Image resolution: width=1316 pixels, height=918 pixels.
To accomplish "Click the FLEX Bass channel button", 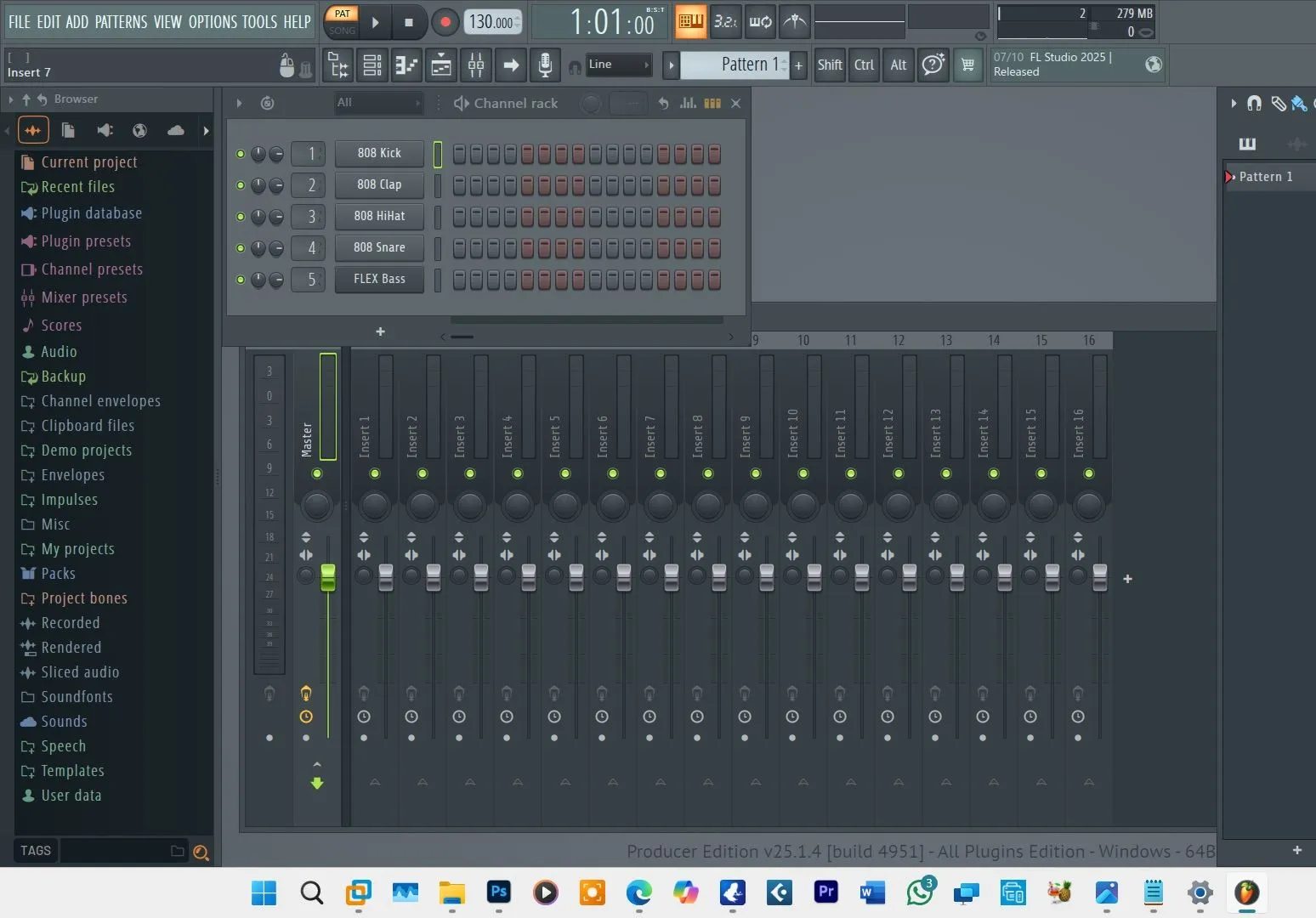I will point(379,280).
